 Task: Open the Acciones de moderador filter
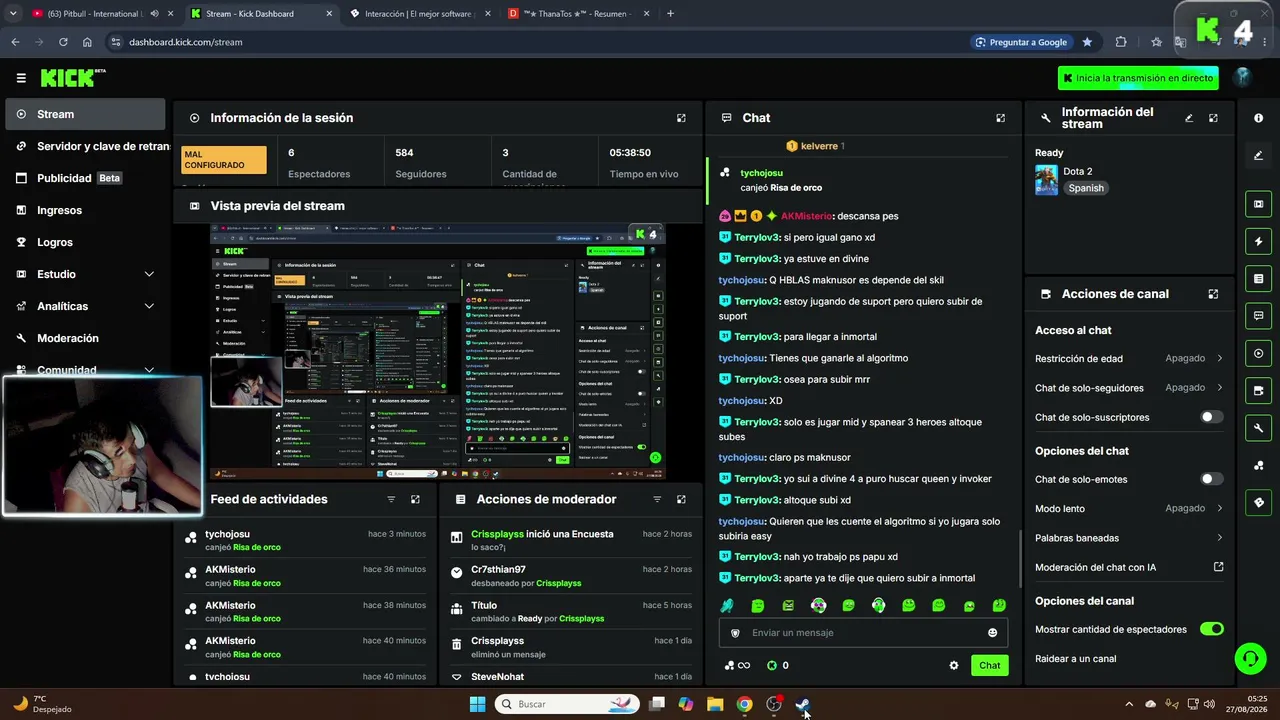657,499
